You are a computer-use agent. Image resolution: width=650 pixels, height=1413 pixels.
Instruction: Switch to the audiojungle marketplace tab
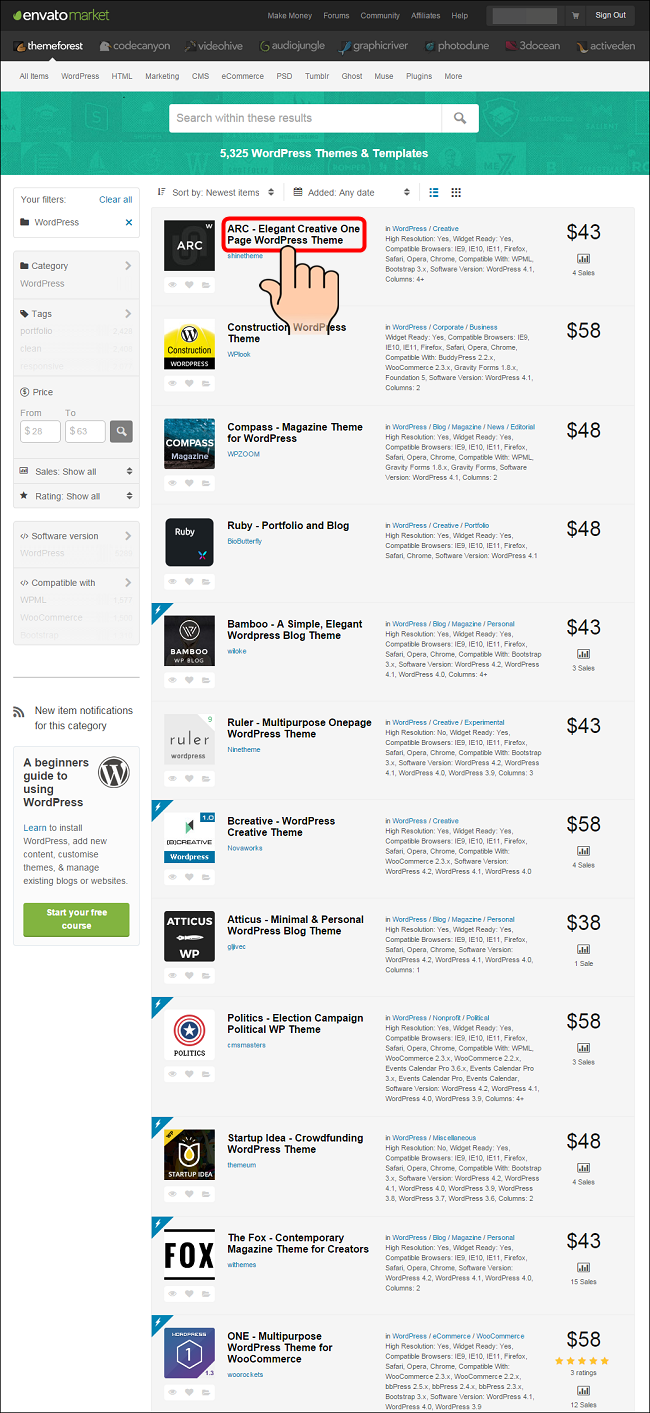point(294,46)
